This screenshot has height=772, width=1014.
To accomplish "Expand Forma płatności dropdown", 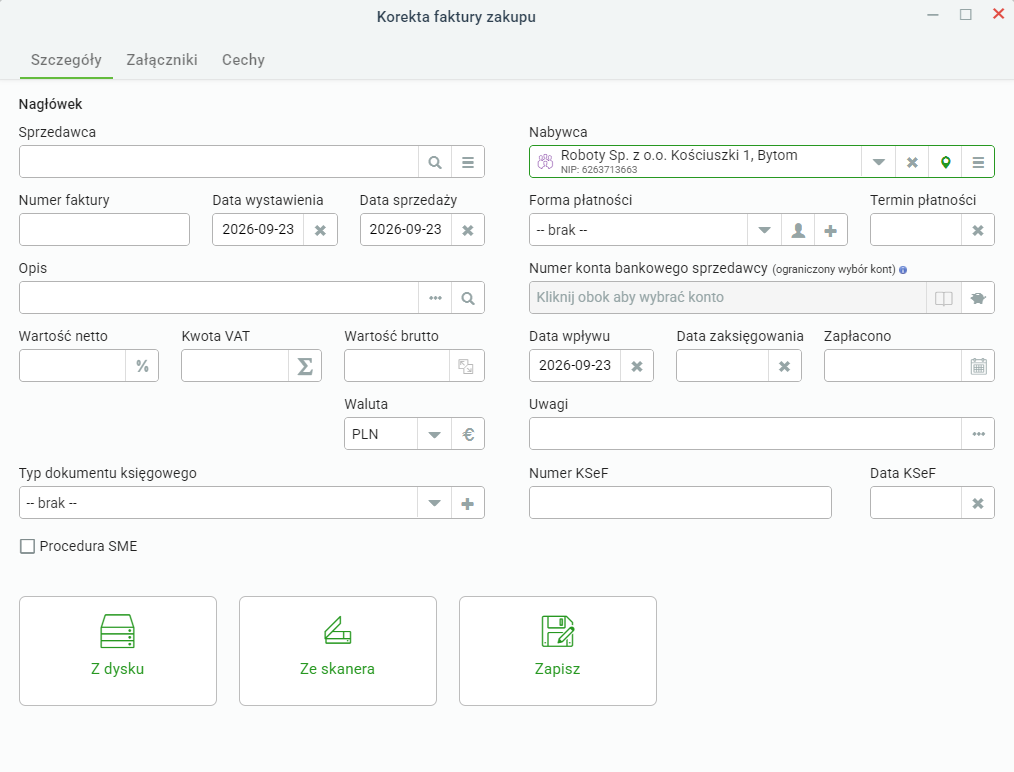I will pos(764,230).
